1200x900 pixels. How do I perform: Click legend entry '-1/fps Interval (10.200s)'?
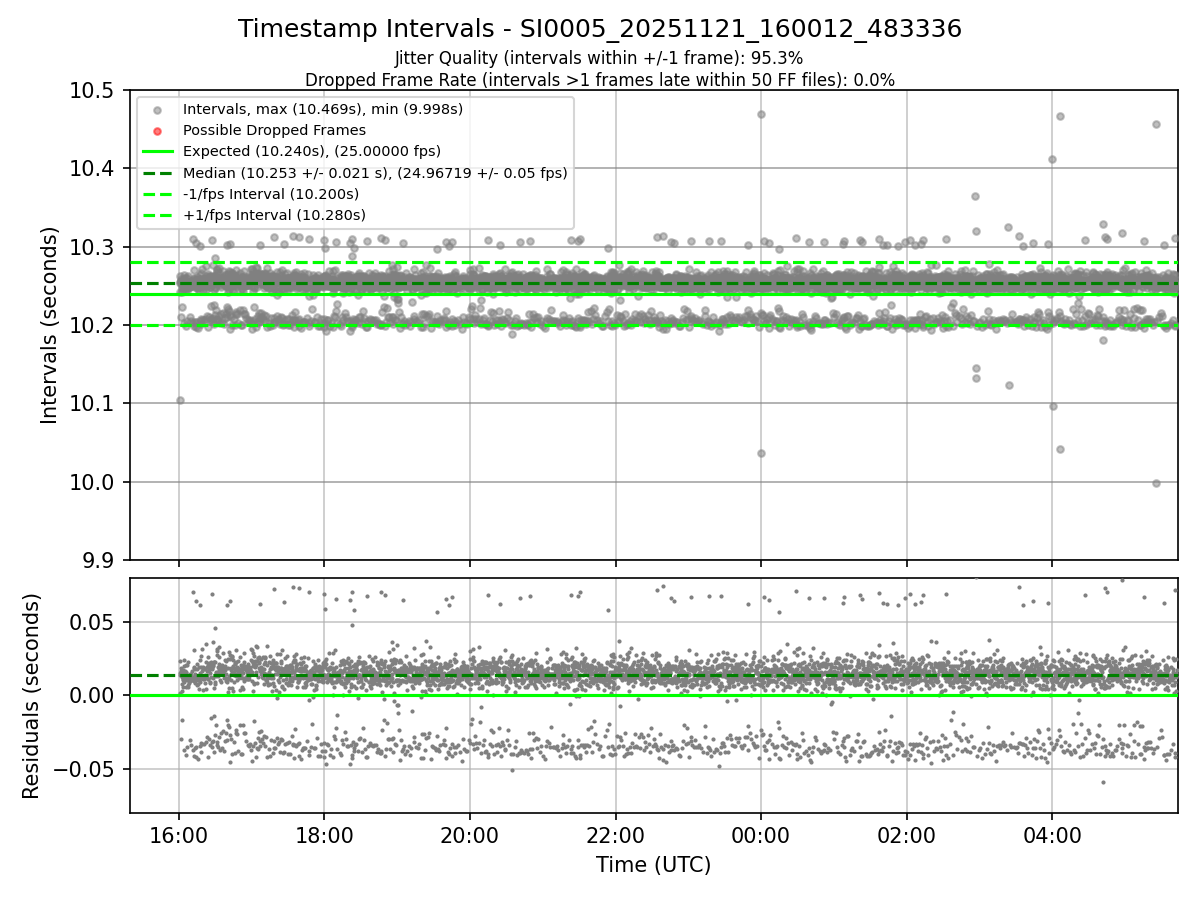270,194
